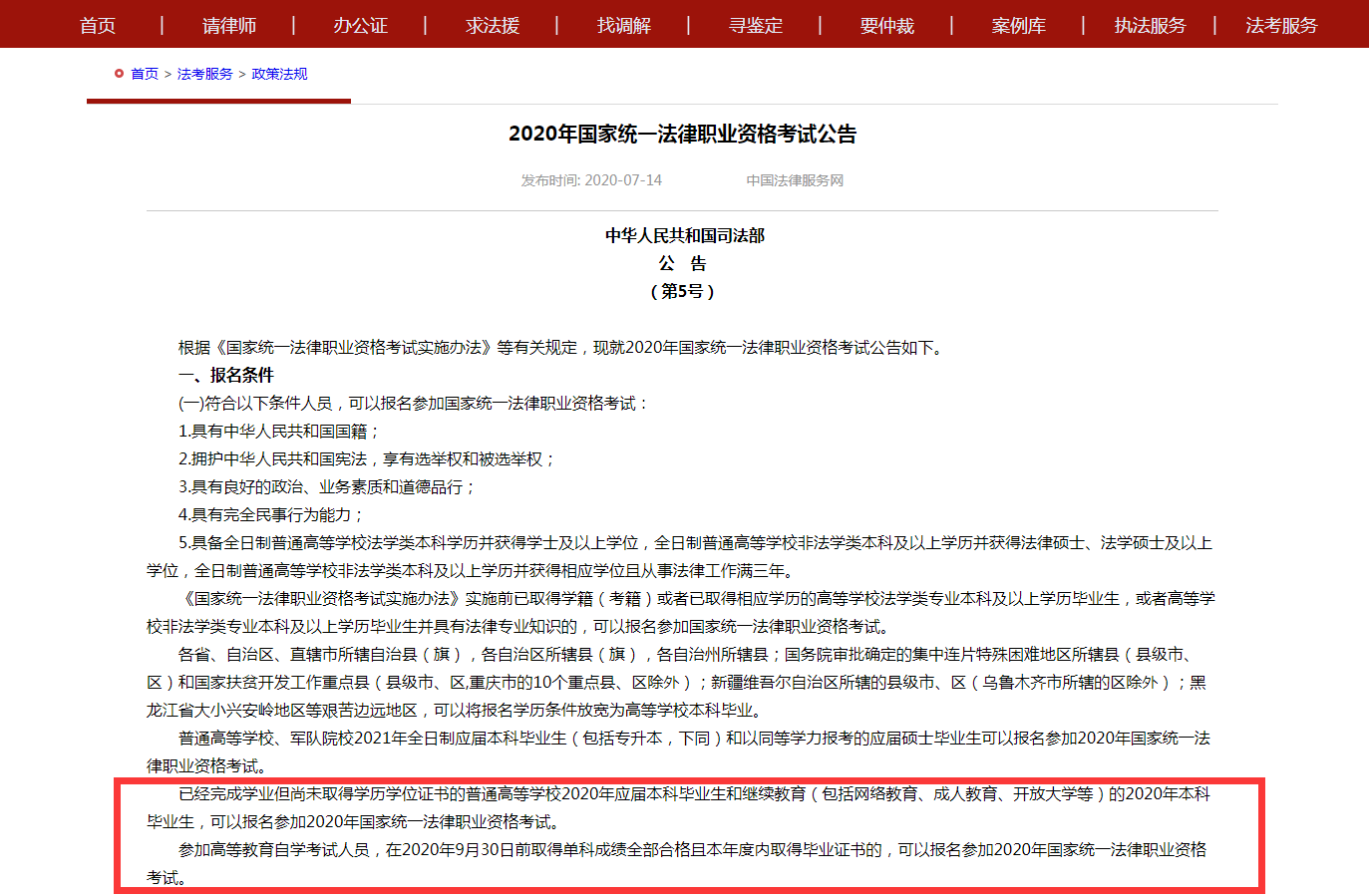This screenshot has height=896, width=1369.
Task: Follow the 首页 breadcrumb link
Action: [145, 74]
